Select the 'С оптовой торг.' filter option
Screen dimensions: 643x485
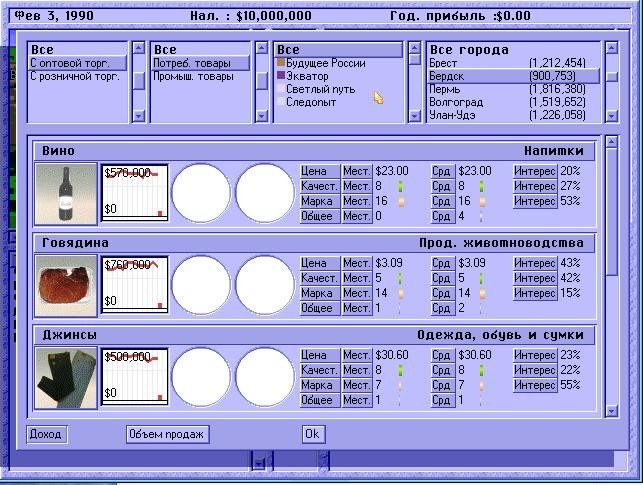point(77,63)
